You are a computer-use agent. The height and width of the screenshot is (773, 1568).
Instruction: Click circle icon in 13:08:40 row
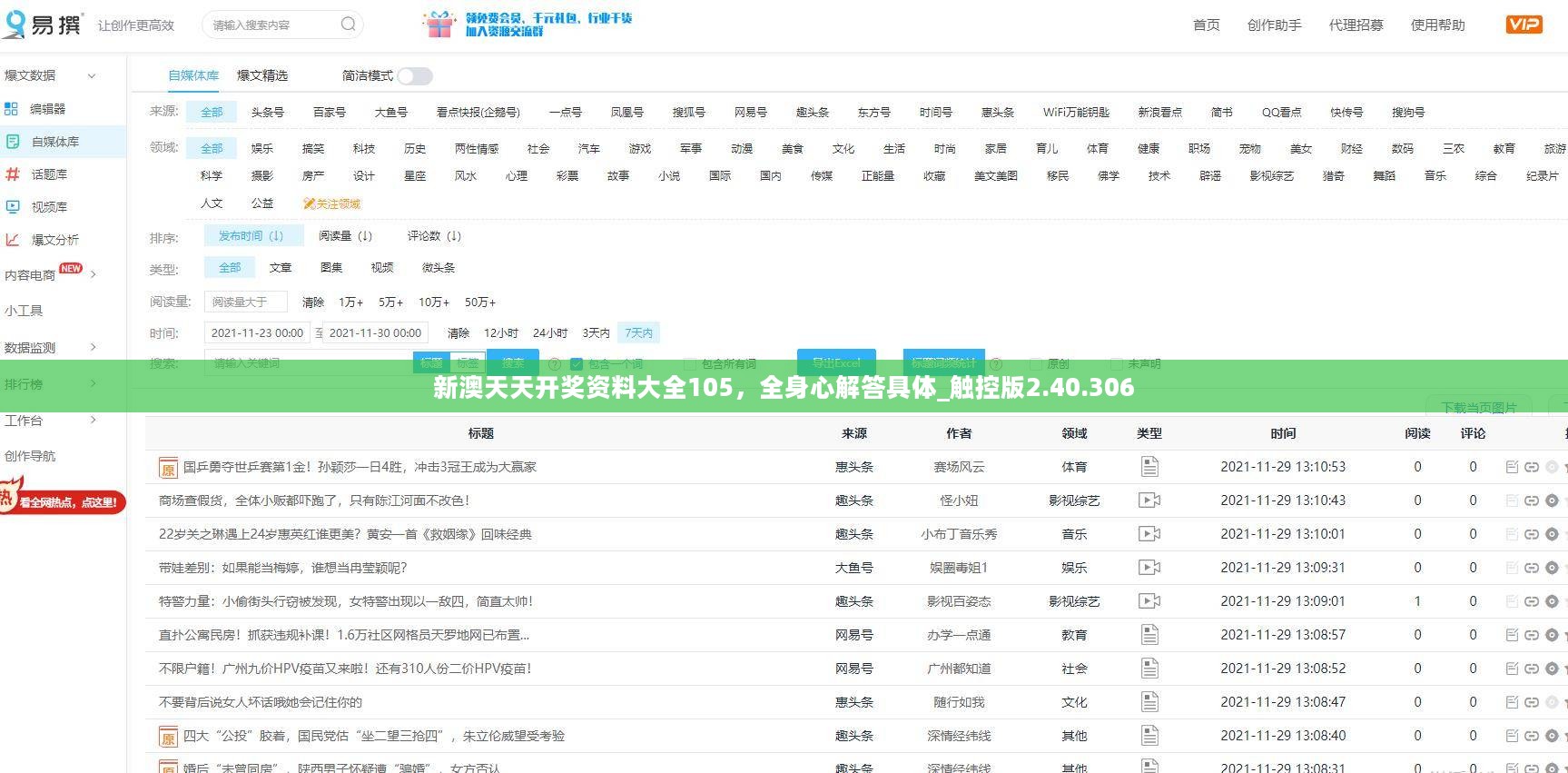point(1552,736)
